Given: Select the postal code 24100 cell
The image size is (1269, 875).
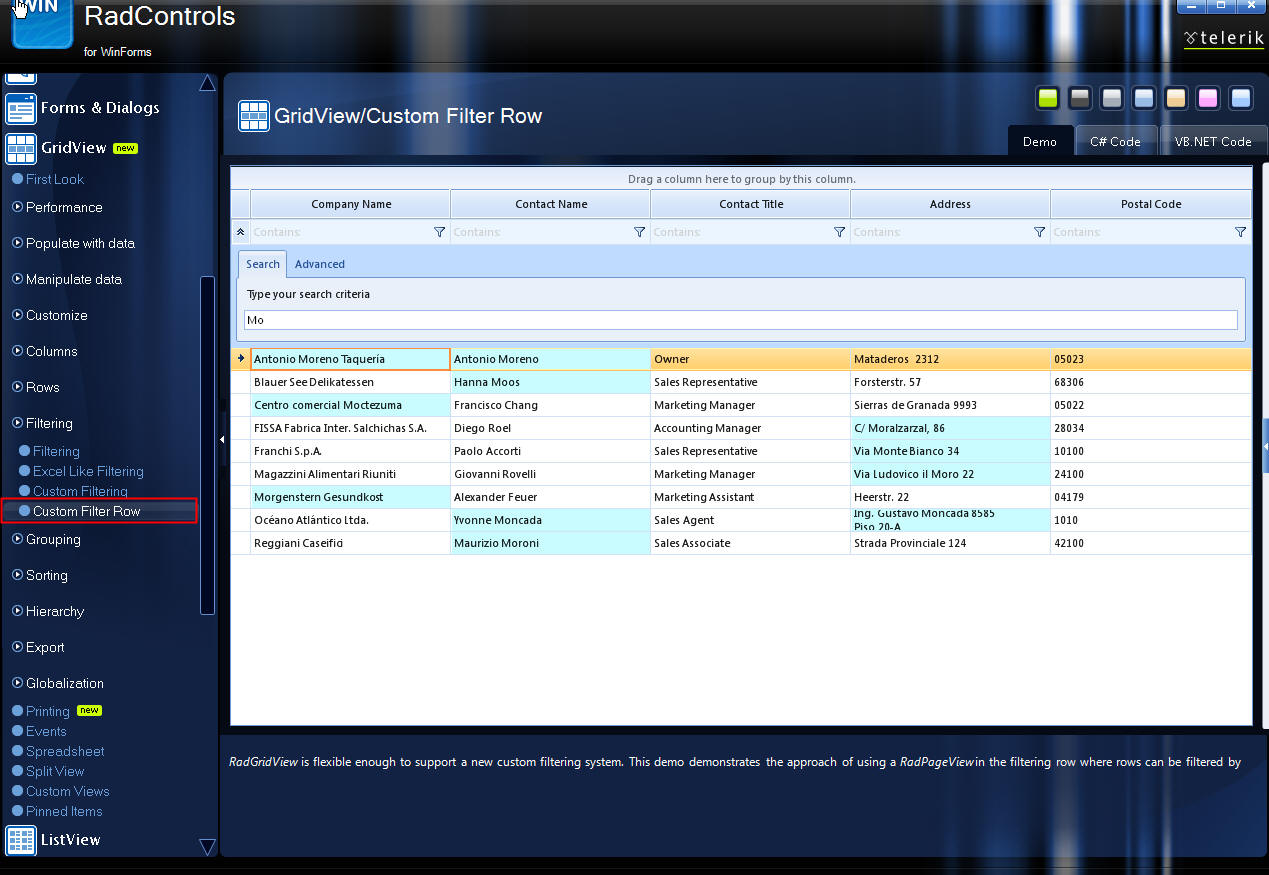Looking at the screenshot, I should pyautogui.click(x=1151, y=474).
